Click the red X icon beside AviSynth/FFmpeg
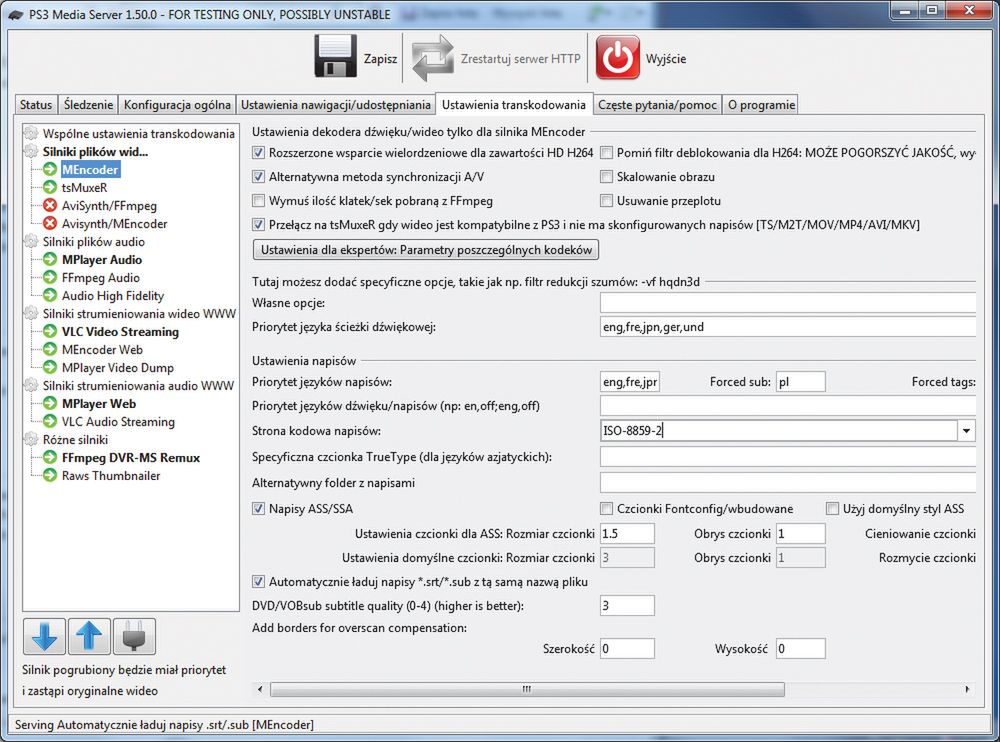 (x=50, y=205)
